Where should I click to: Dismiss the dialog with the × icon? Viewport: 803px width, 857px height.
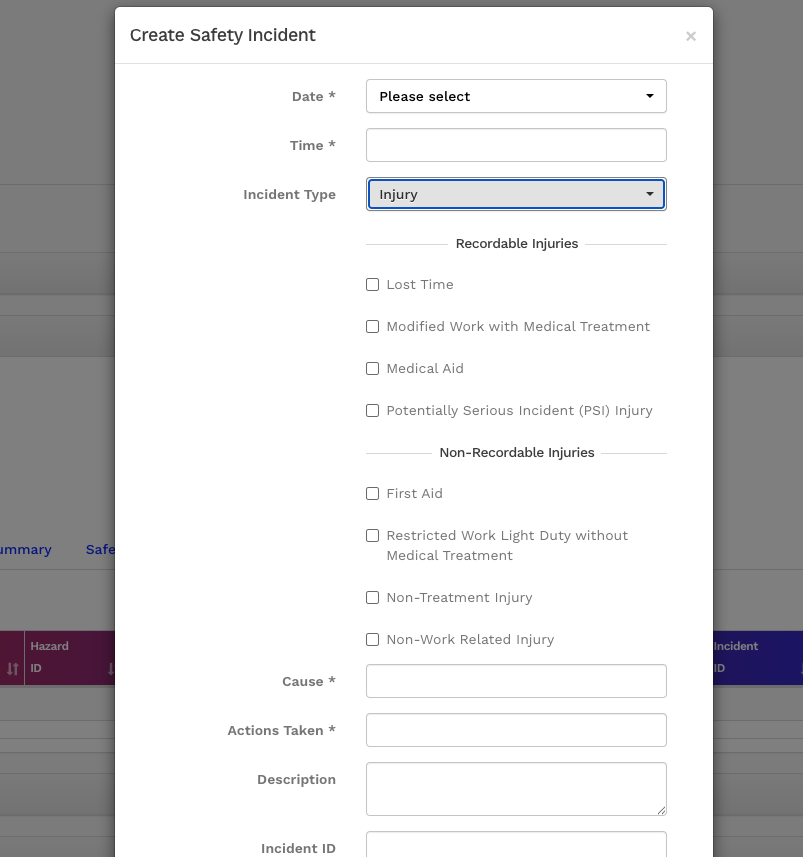coord(690,36)
